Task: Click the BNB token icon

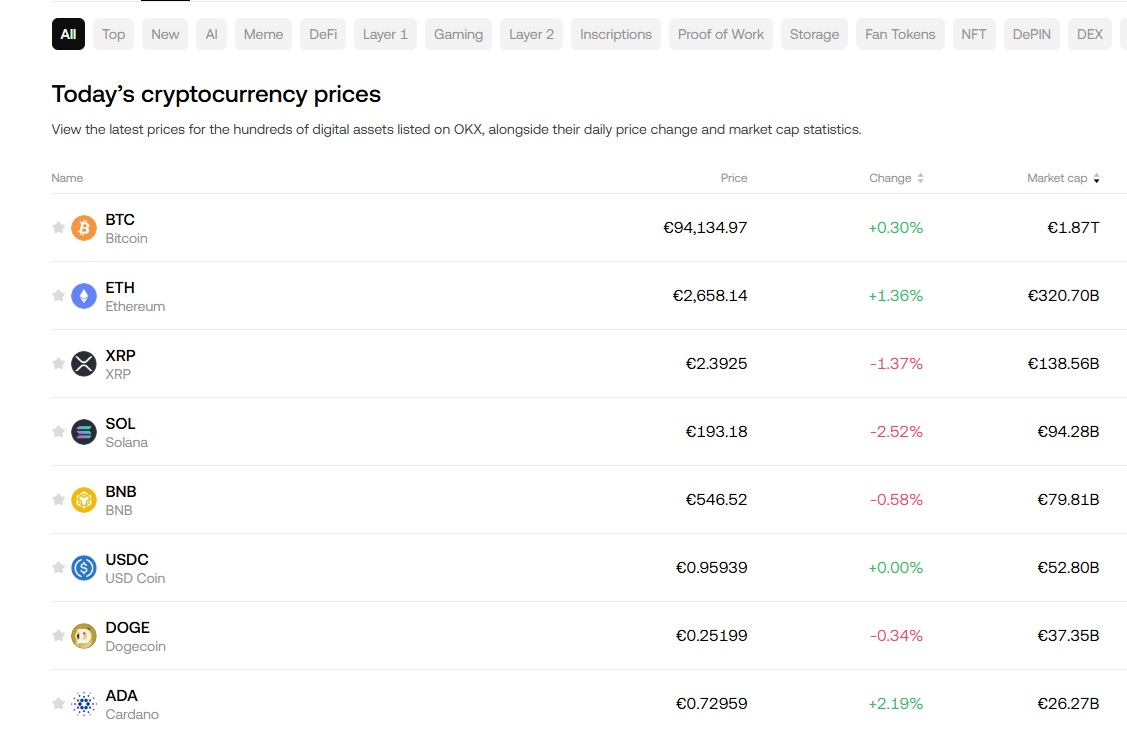Action: 83,499
